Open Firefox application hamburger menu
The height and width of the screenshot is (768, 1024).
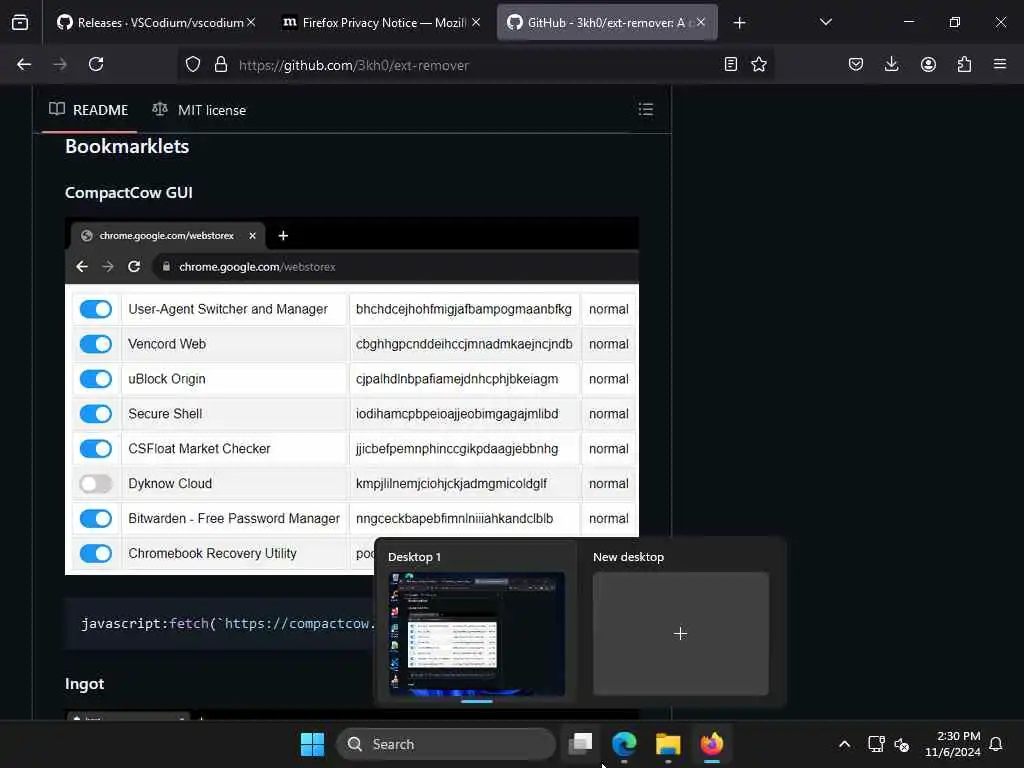pyautogui.click(x=1000, y=65)
